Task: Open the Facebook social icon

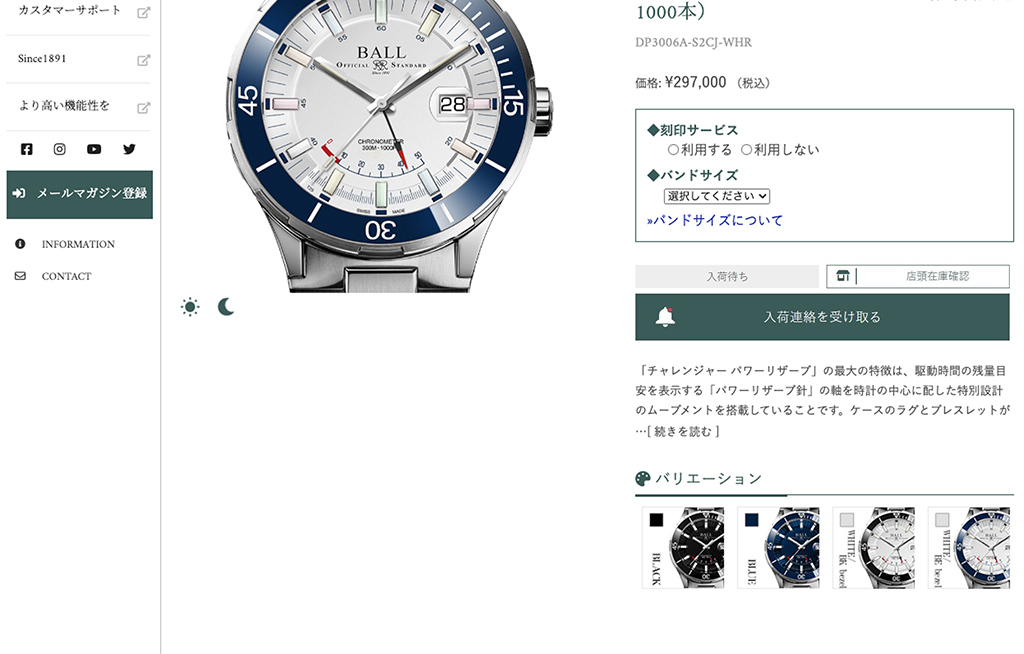Action: pyautogui.click(x=26, y=149)
